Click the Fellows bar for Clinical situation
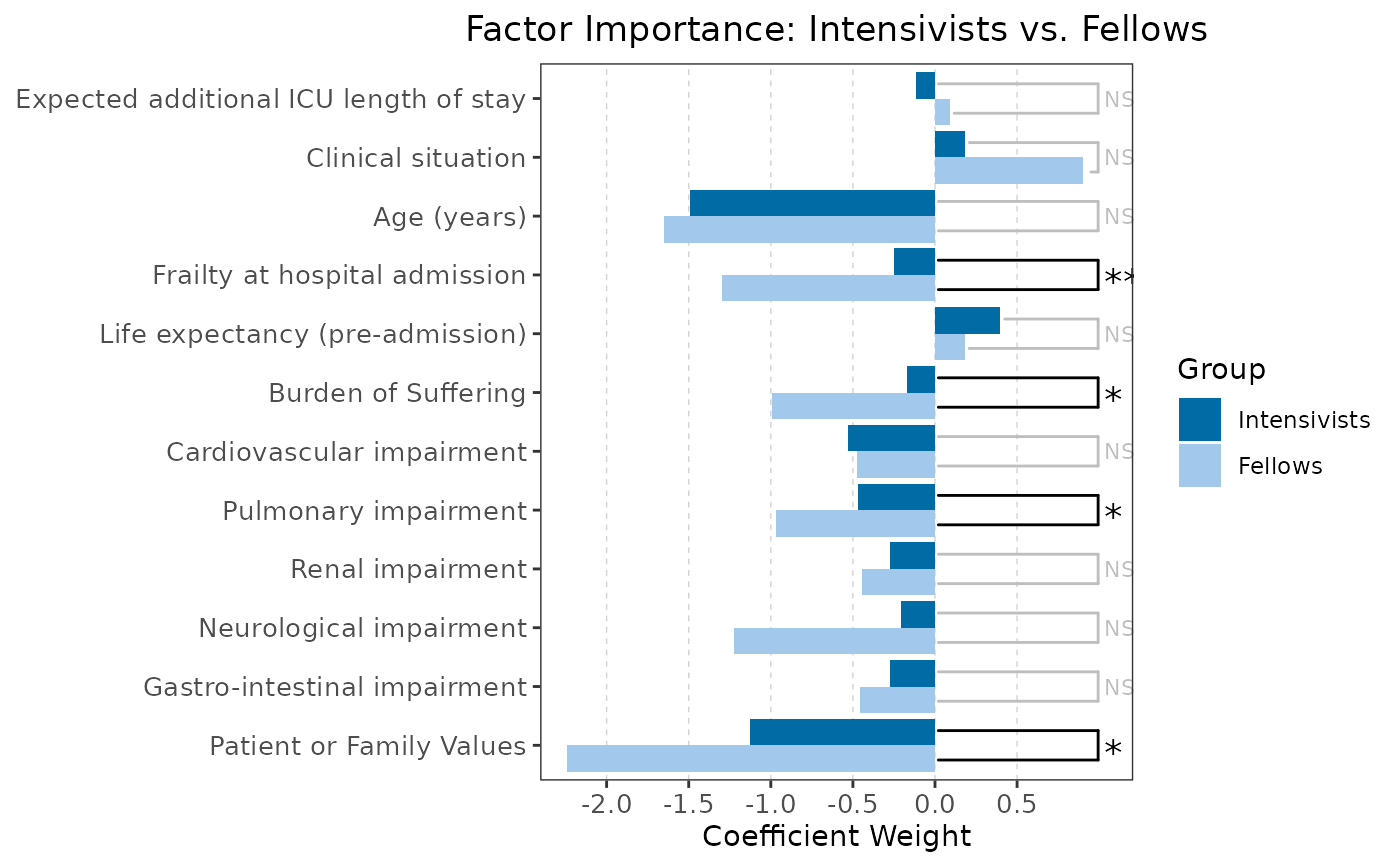1400x866 pixels. pos(1008,171)
